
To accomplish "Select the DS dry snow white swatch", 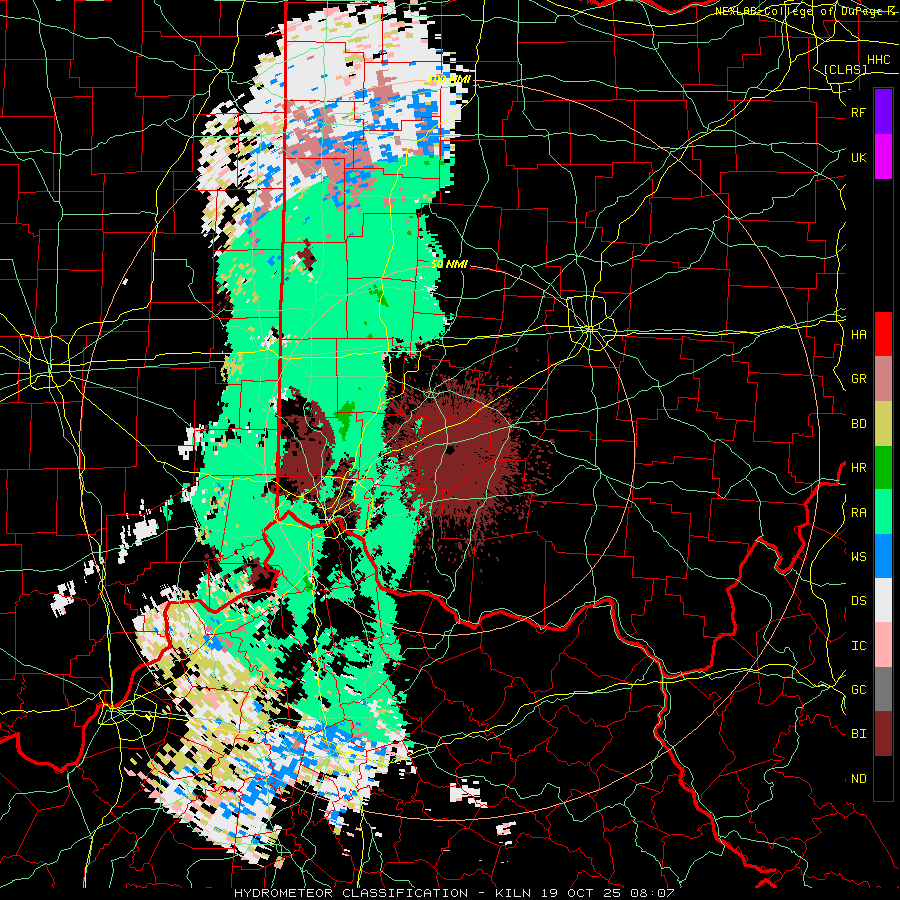I will tap(883, 600).
